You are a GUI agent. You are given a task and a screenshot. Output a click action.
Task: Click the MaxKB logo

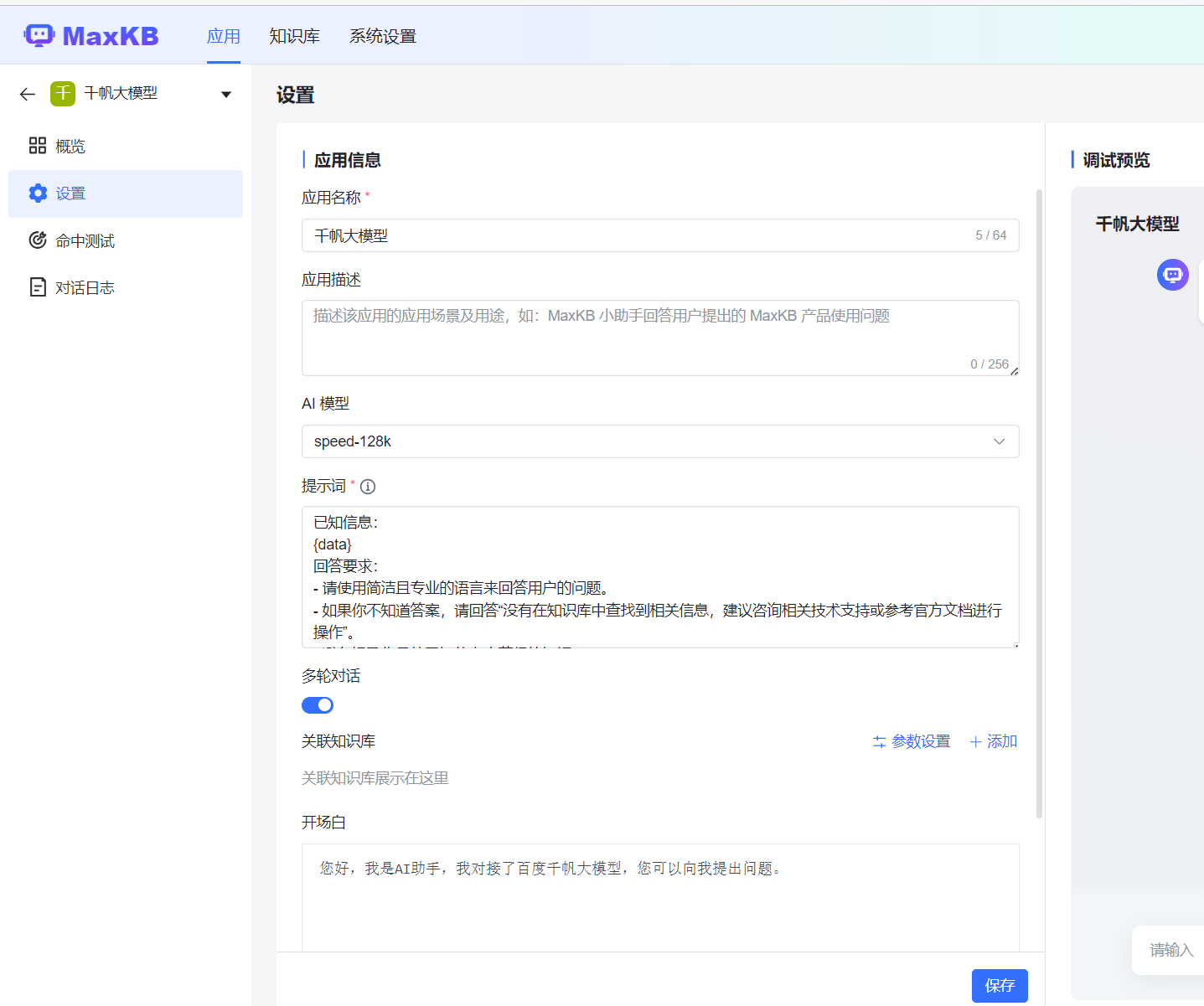91,36
